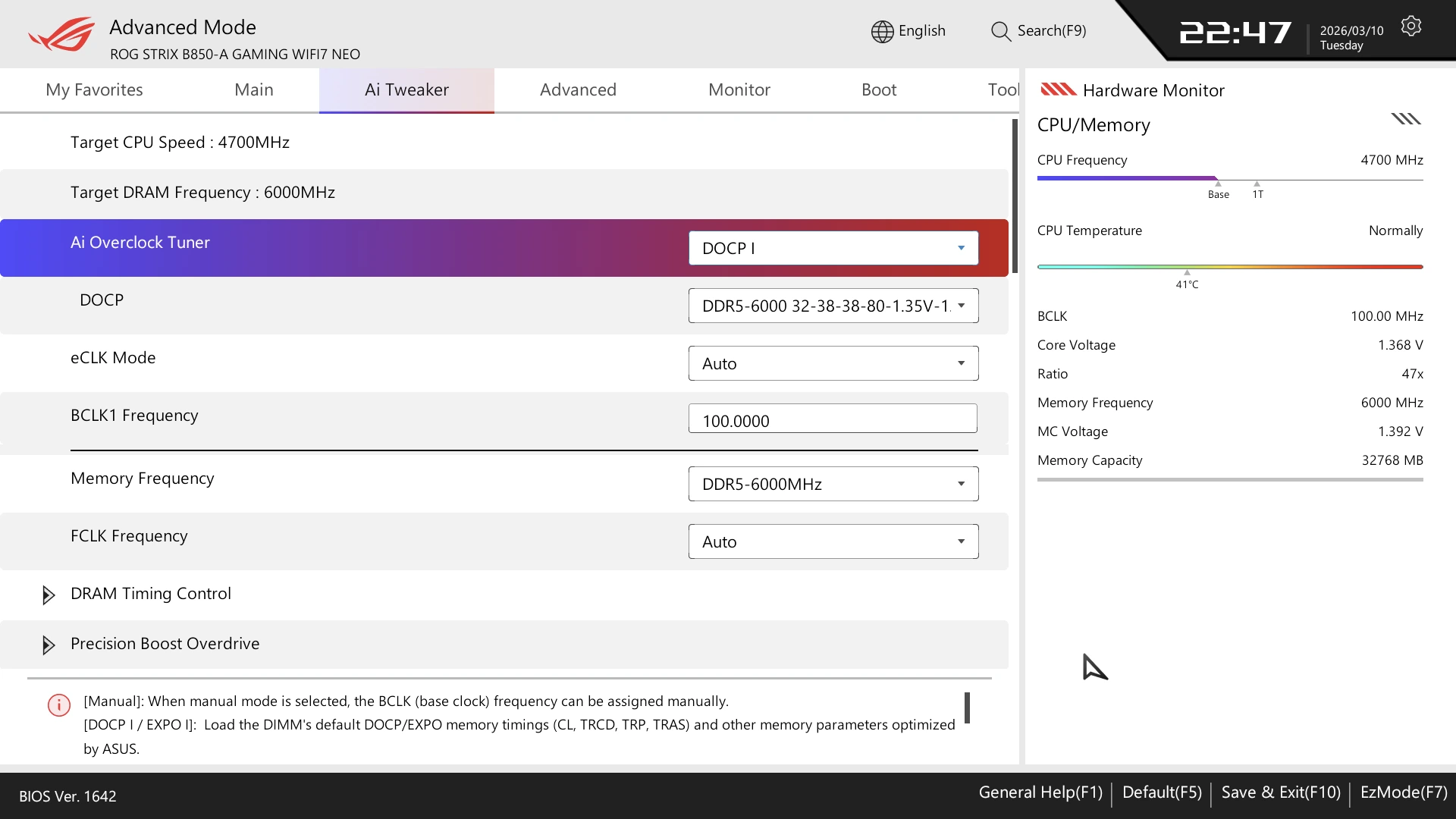Click the main settings list scrollbar
The image size is (1456, 819).
tap(1015, 197)
